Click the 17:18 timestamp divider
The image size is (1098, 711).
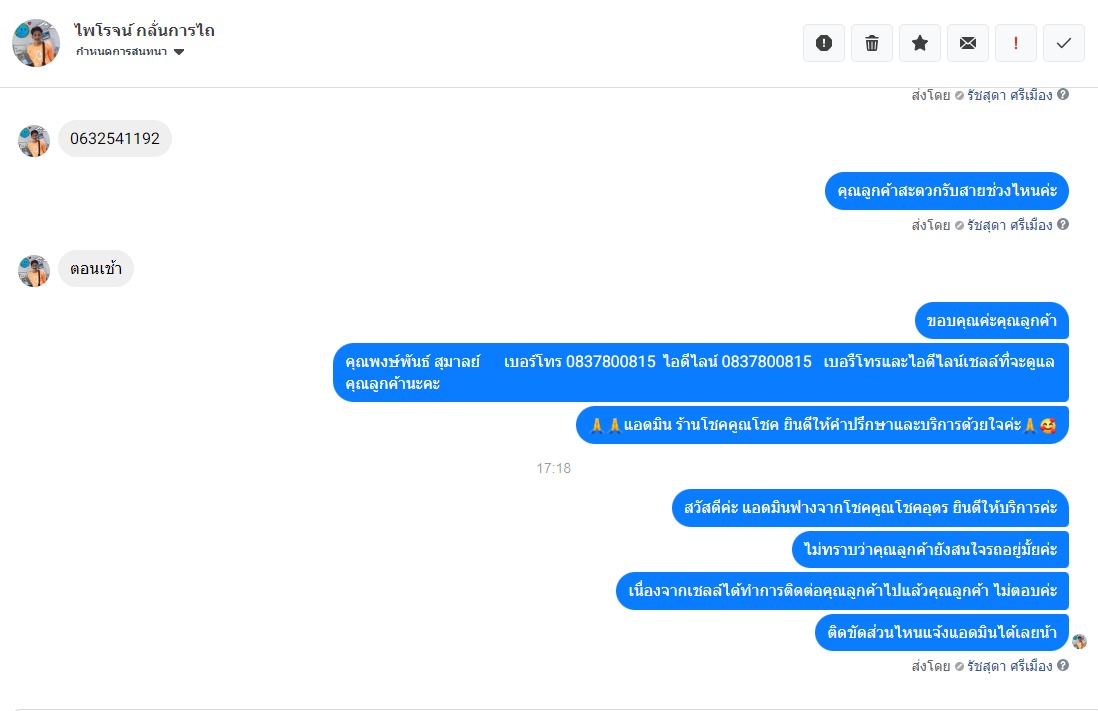click(x=554, y=468)
